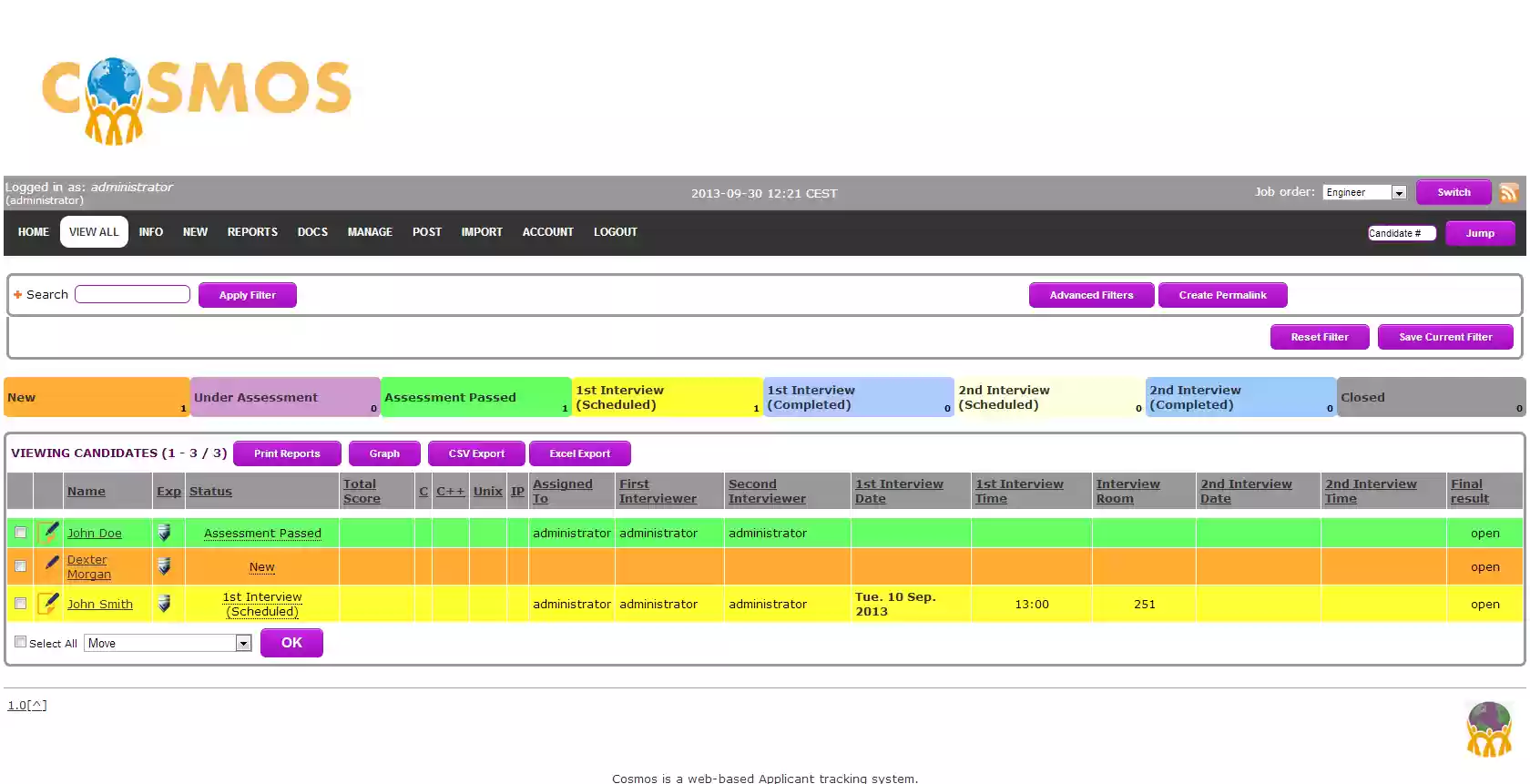Focus the Search input field
Image resolution: width=1530 pixels, height=784 pixels.
pyautogui.click(x=132, y=294)
